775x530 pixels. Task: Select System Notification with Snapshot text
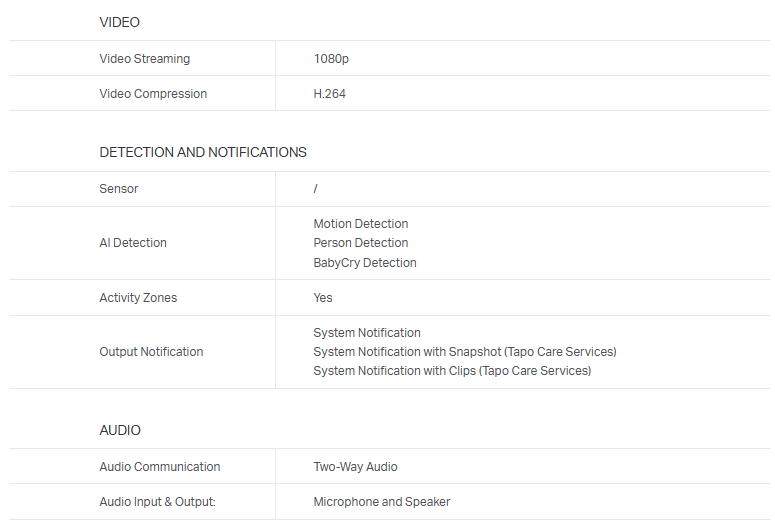(465, 352)
